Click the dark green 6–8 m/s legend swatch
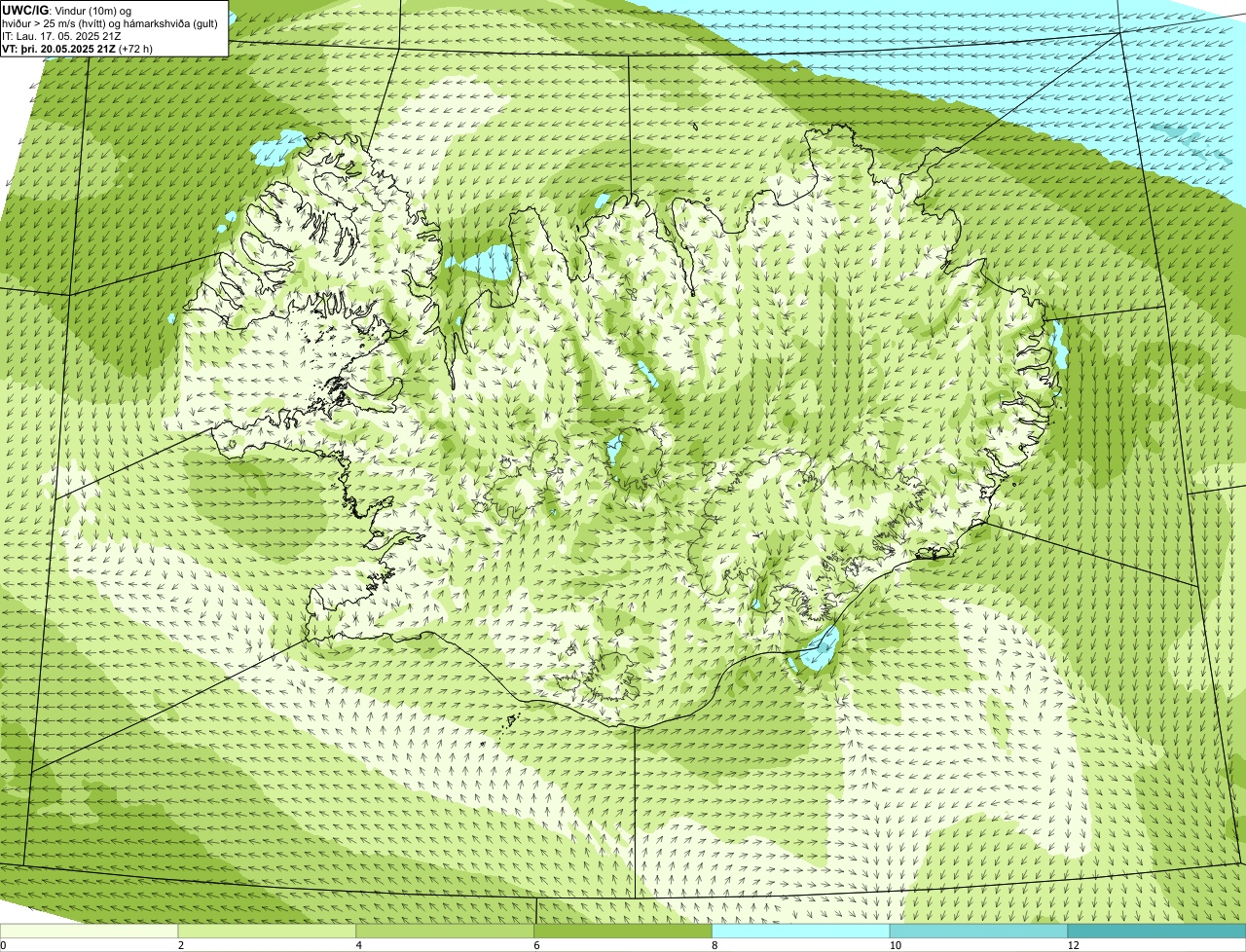 click(x=623, y=931)
